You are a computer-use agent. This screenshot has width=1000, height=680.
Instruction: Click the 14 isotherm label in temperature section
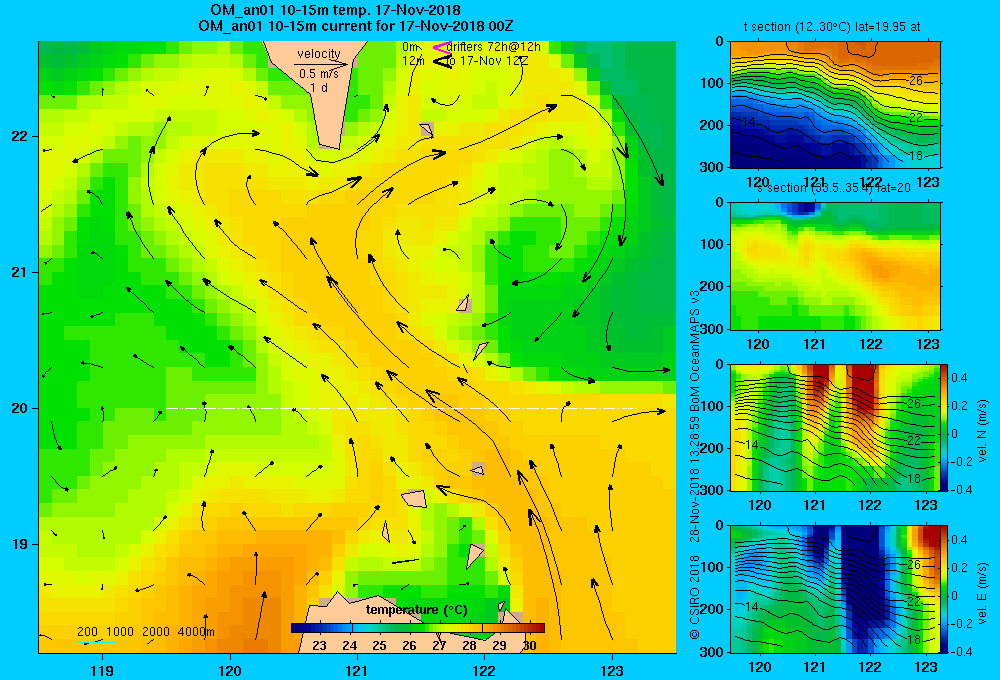tap(749, 121)
